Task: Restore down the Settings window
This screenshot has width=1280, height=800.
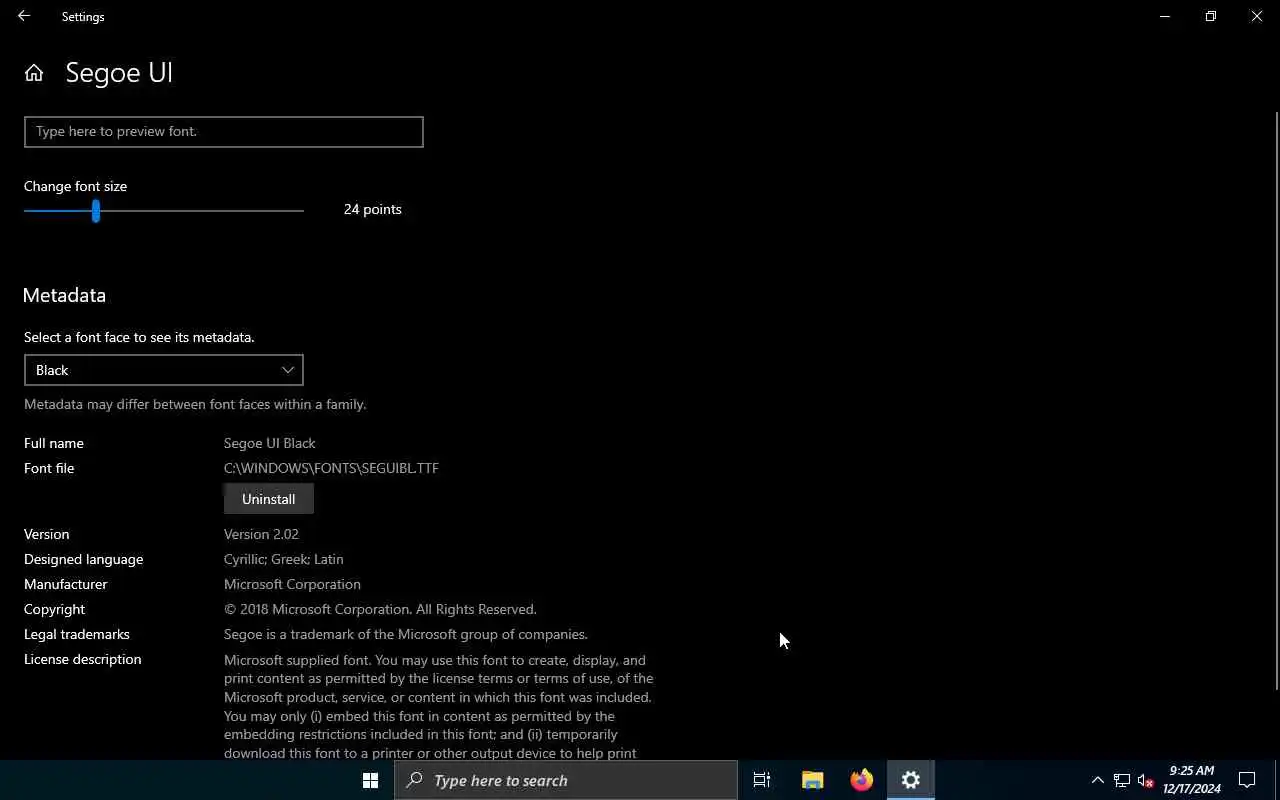Action: pyautogui.click(x=1211, y=16)
